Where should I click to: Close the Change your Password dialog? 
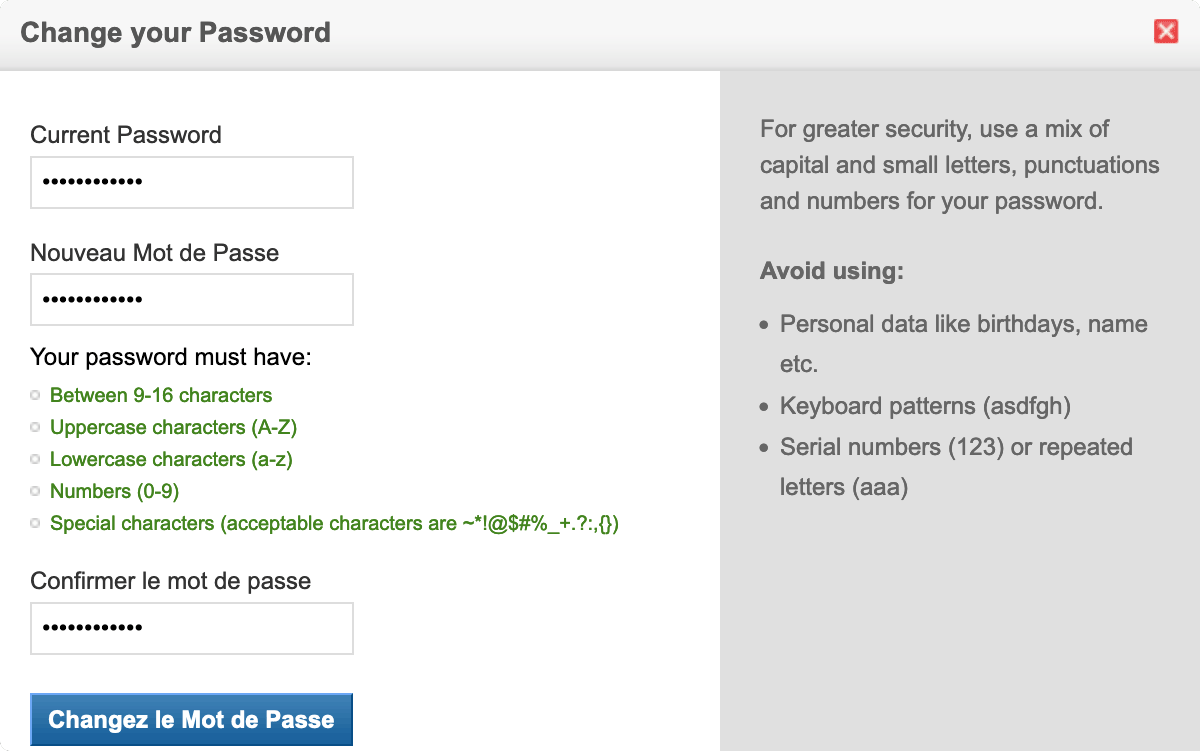click(1165, 32)
